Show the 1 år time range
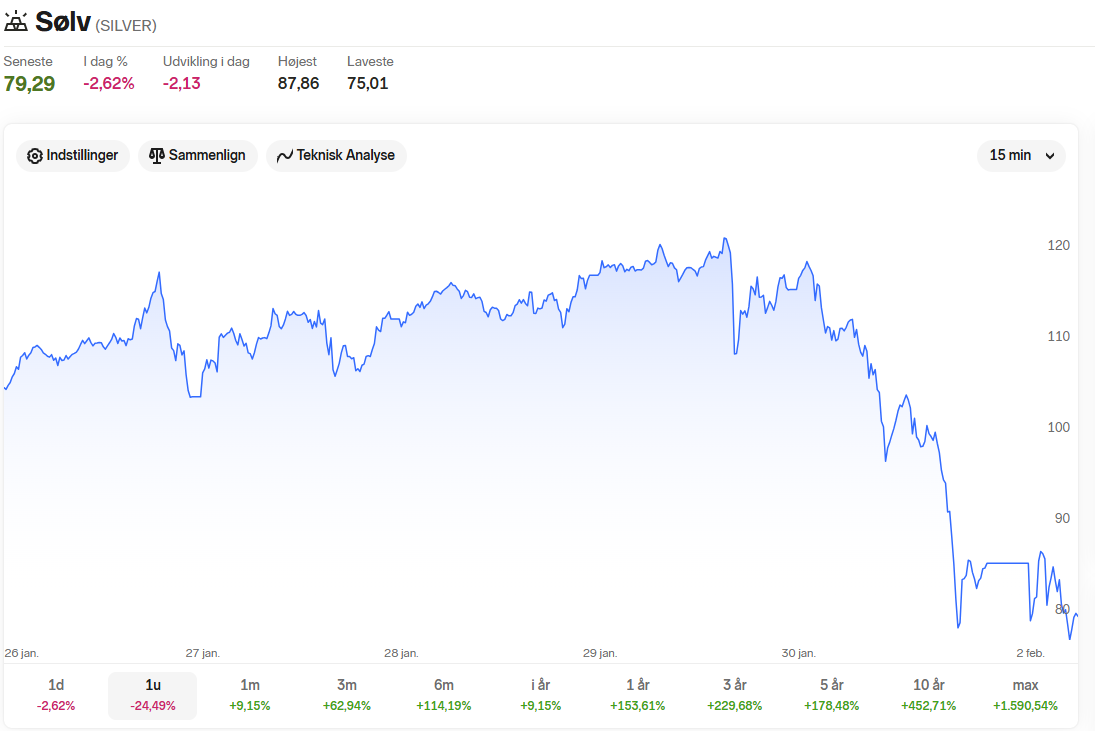Screen dimensions: 1095x731 point(638,695)
